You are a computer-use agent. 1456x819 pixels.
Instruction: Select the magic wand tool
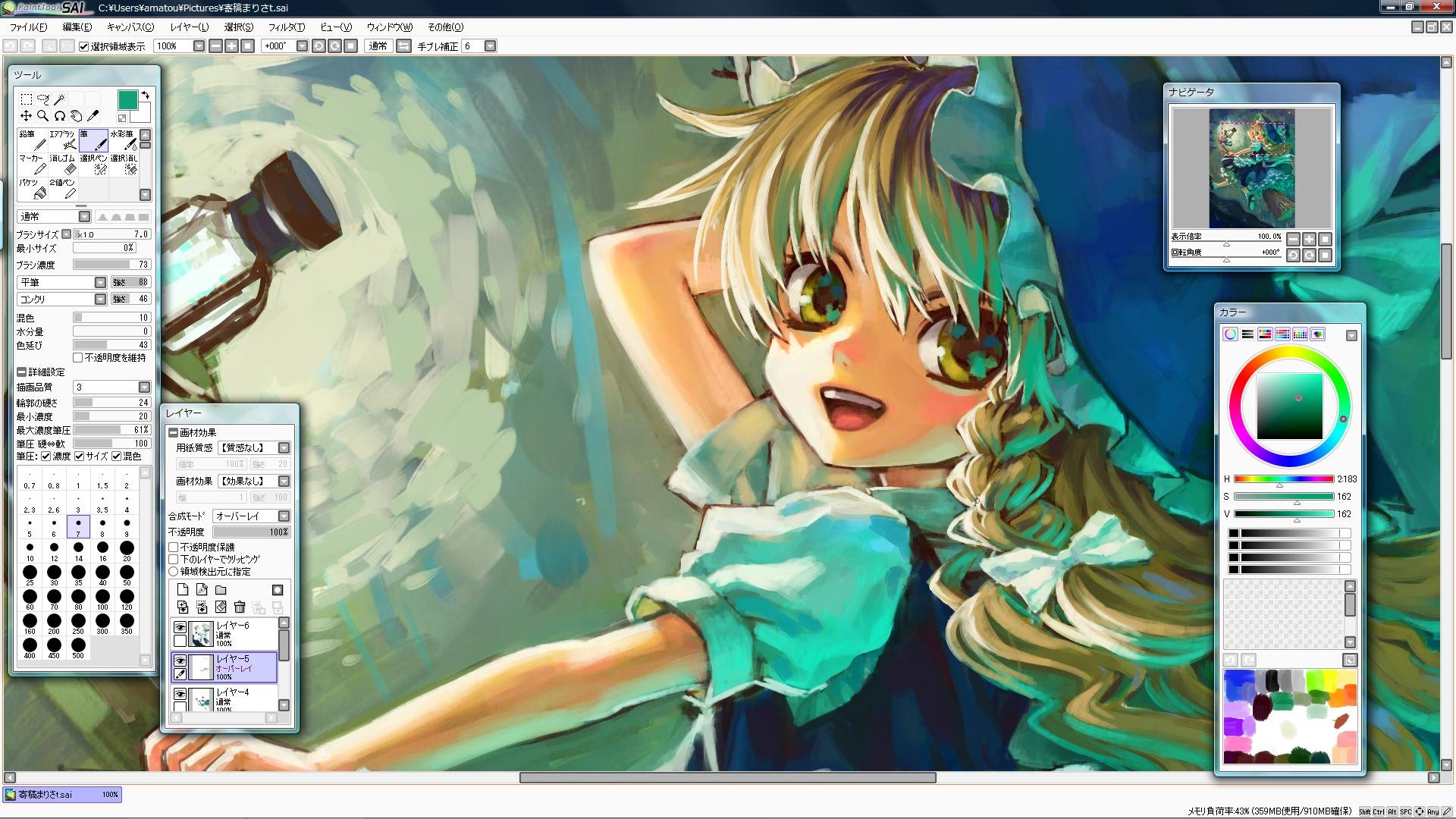[x=59, y=99]
